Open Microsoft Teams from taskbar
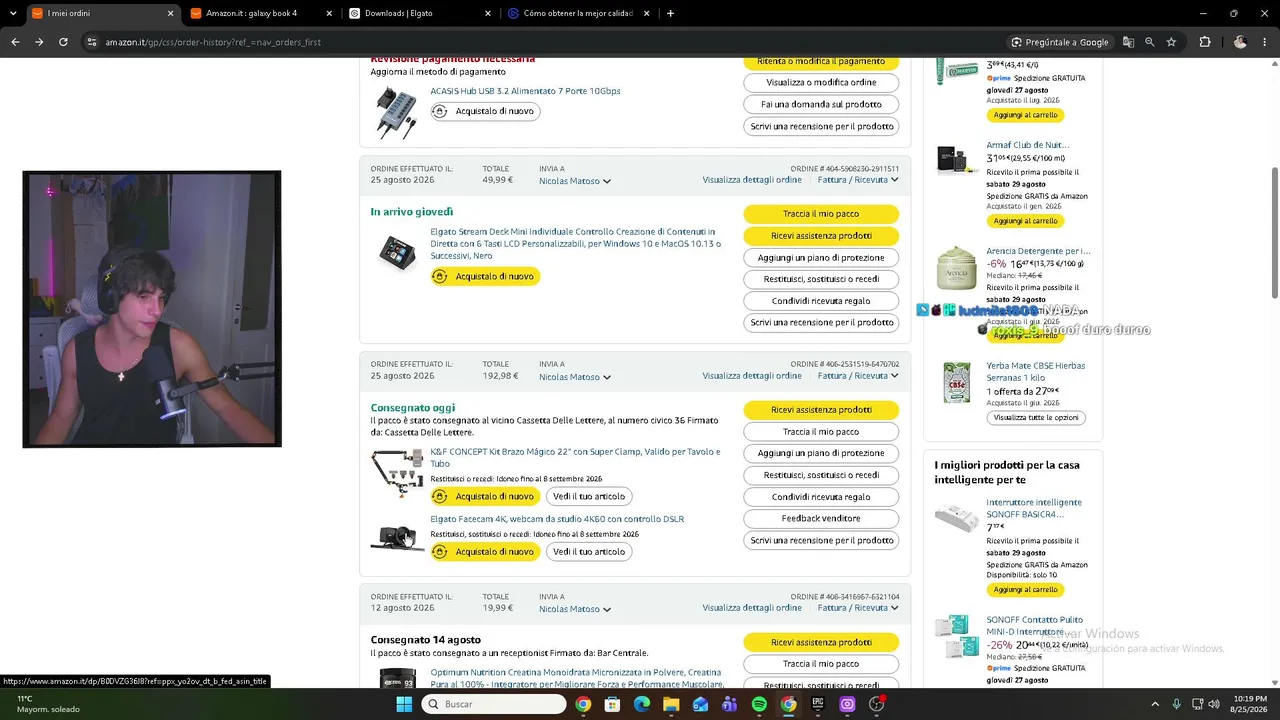Viewport: 1280px width, 720px height. pyautogui.click(x=730, y=704)
